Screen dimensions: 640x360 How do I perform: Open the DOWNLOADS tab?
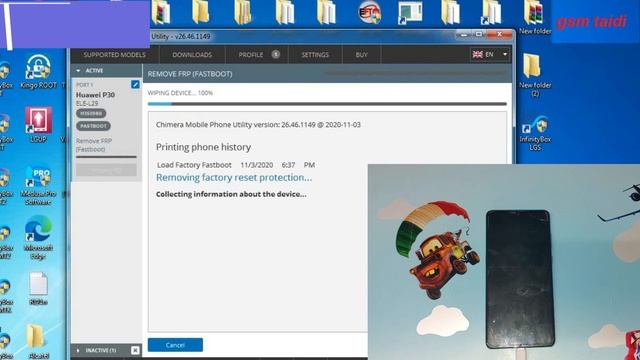click(192, 55)
